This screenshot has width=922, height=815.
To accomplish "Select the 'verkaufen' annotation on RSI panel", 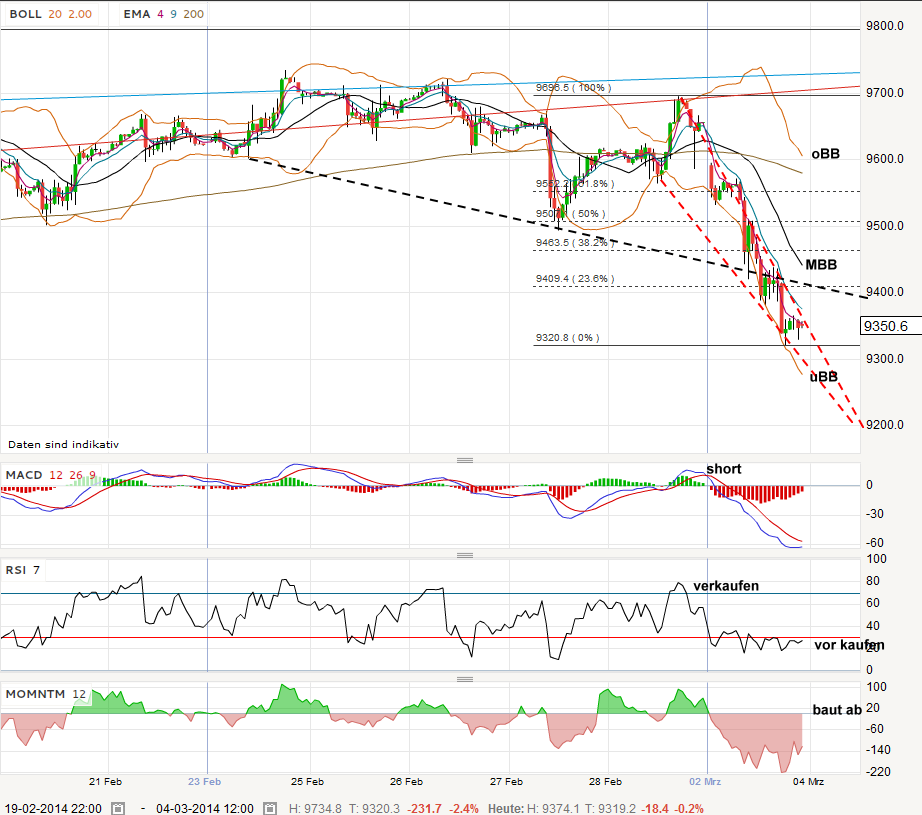I will 726,586.
